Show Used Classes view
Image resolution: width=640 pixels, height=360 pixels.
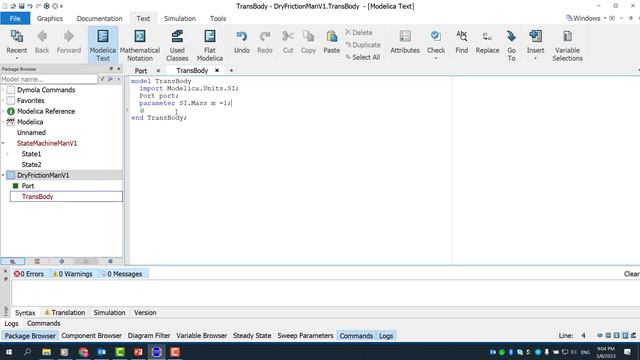click(x=177, y=45)
